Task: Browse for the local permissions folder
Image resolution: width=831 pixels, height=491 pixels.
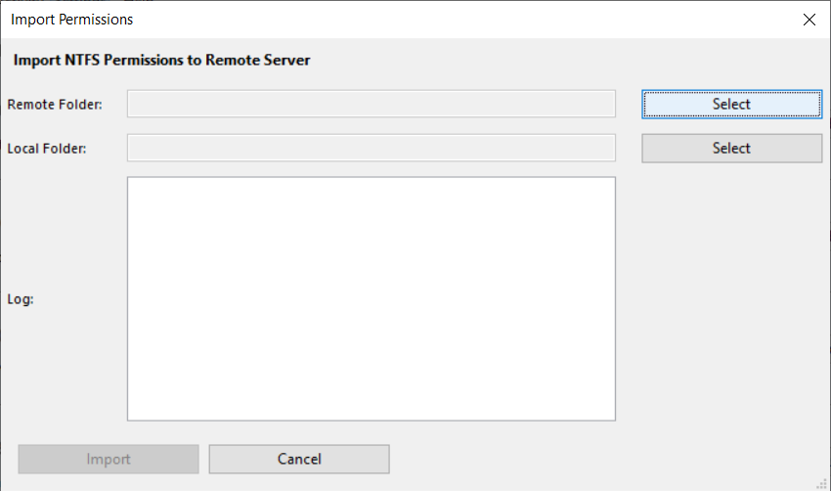Action: (x=731, y=148)
